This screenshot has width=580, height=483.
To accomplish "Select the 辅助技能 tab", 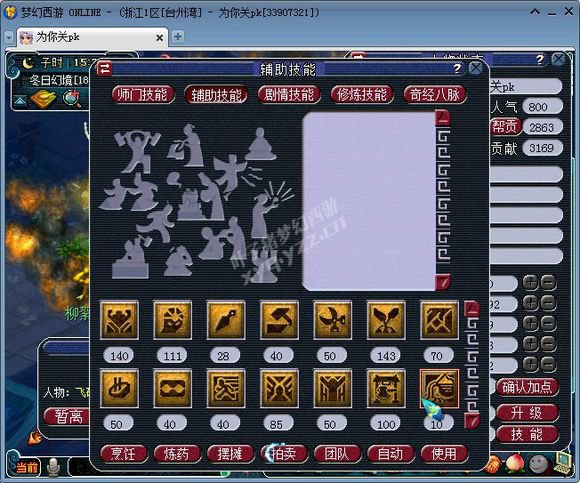I will tap(216, 95).
